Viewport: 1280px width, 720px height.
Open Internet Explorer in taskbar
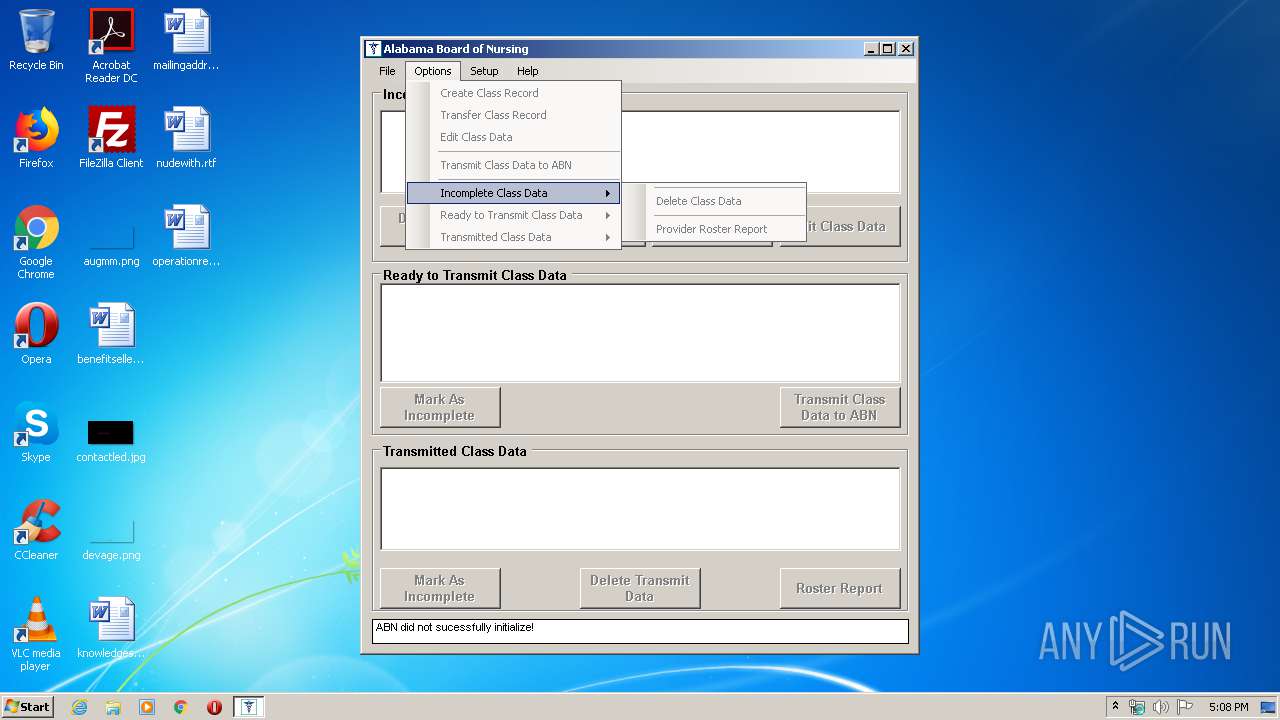pyautogui.click(x=80, y=707)
